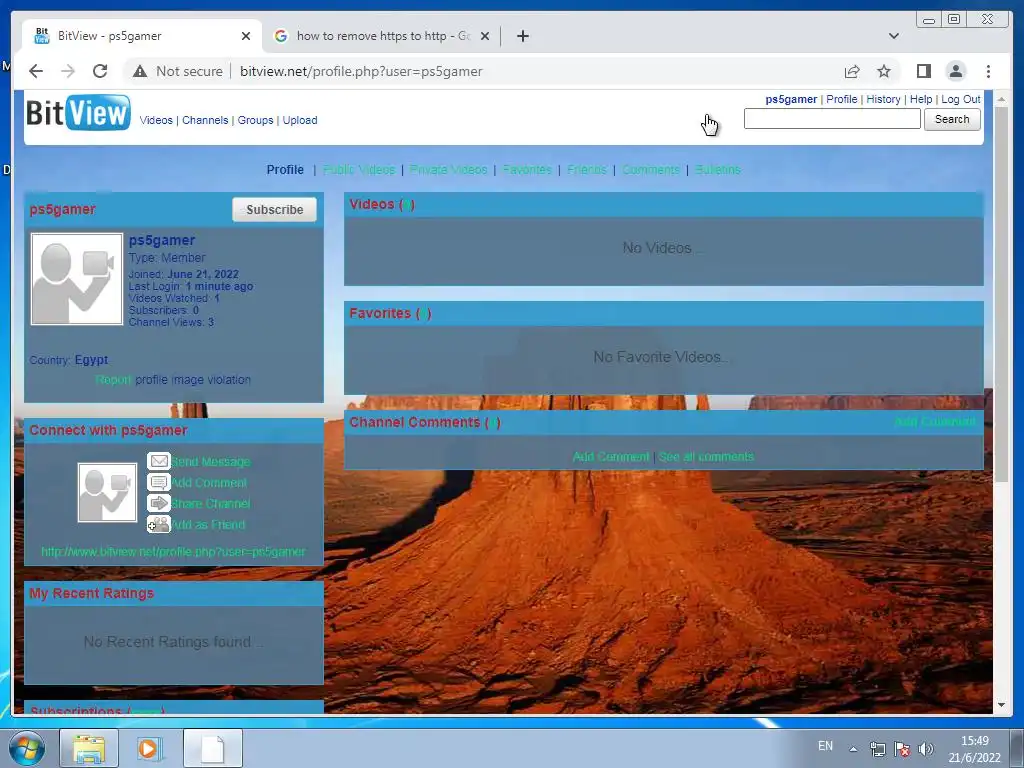
Task: Open the History link
Action: coord(883,99)
